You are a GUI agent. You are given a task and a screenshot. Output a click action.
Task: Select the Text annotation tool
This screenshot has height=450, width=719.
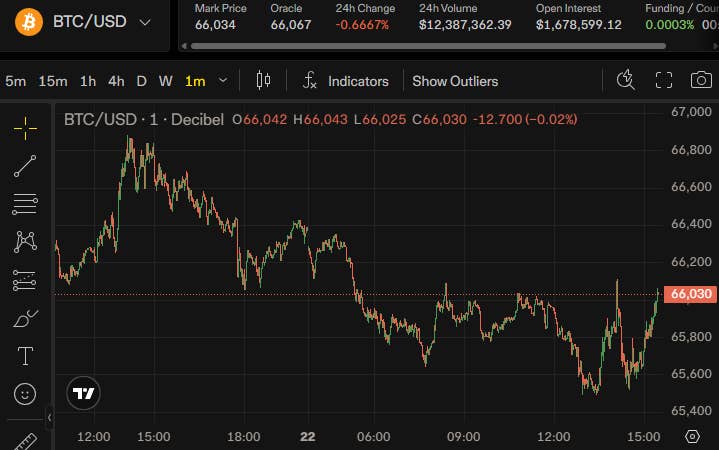[25, 356]
